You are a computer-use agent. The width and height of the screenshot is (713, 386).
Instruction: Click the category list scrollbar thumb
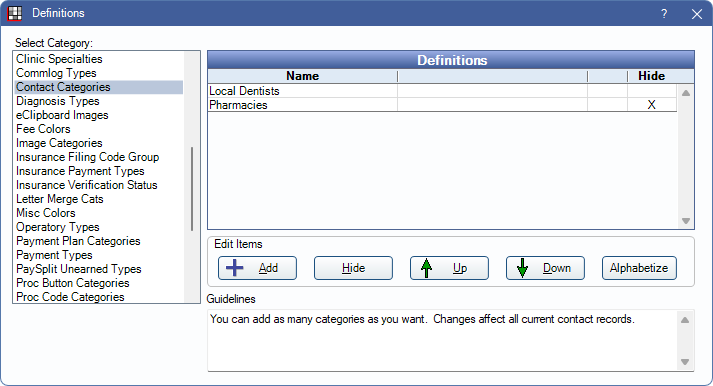coord(192,189)
